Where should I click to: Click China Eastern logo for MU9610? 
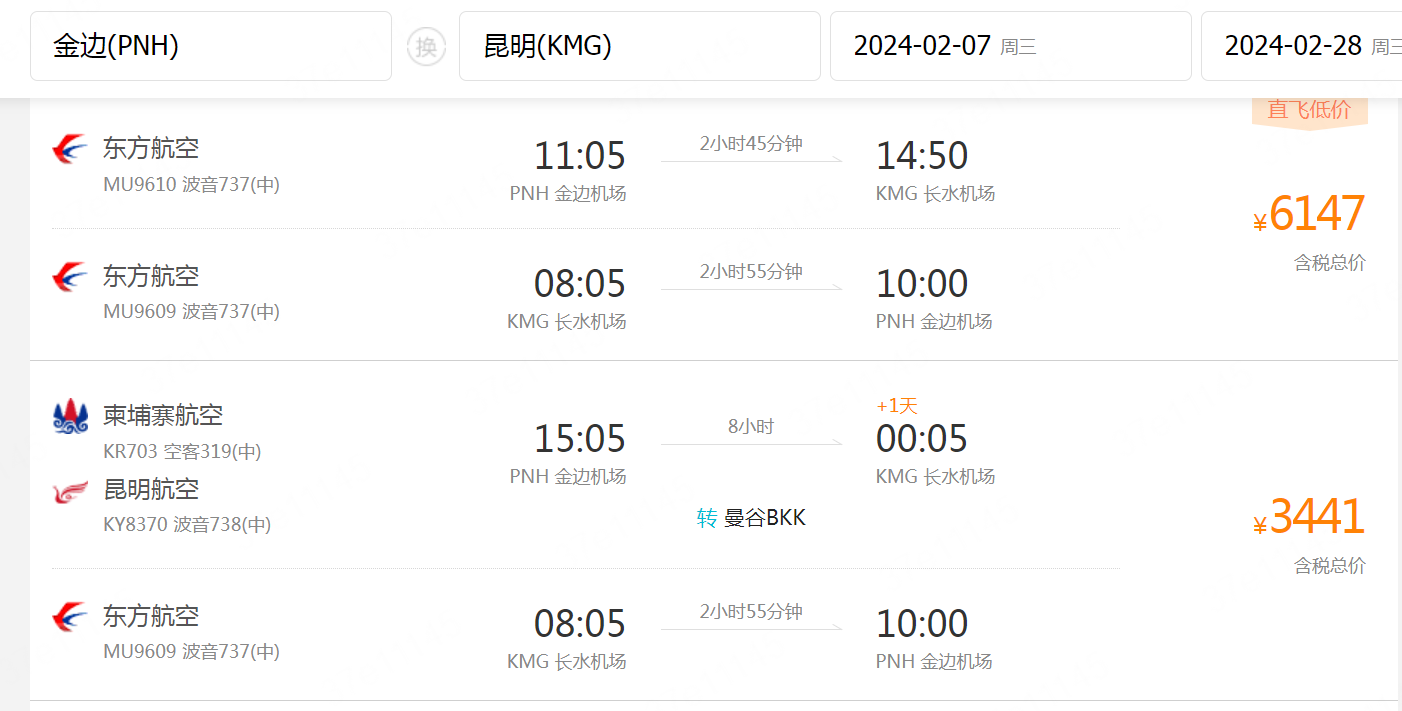70,149
